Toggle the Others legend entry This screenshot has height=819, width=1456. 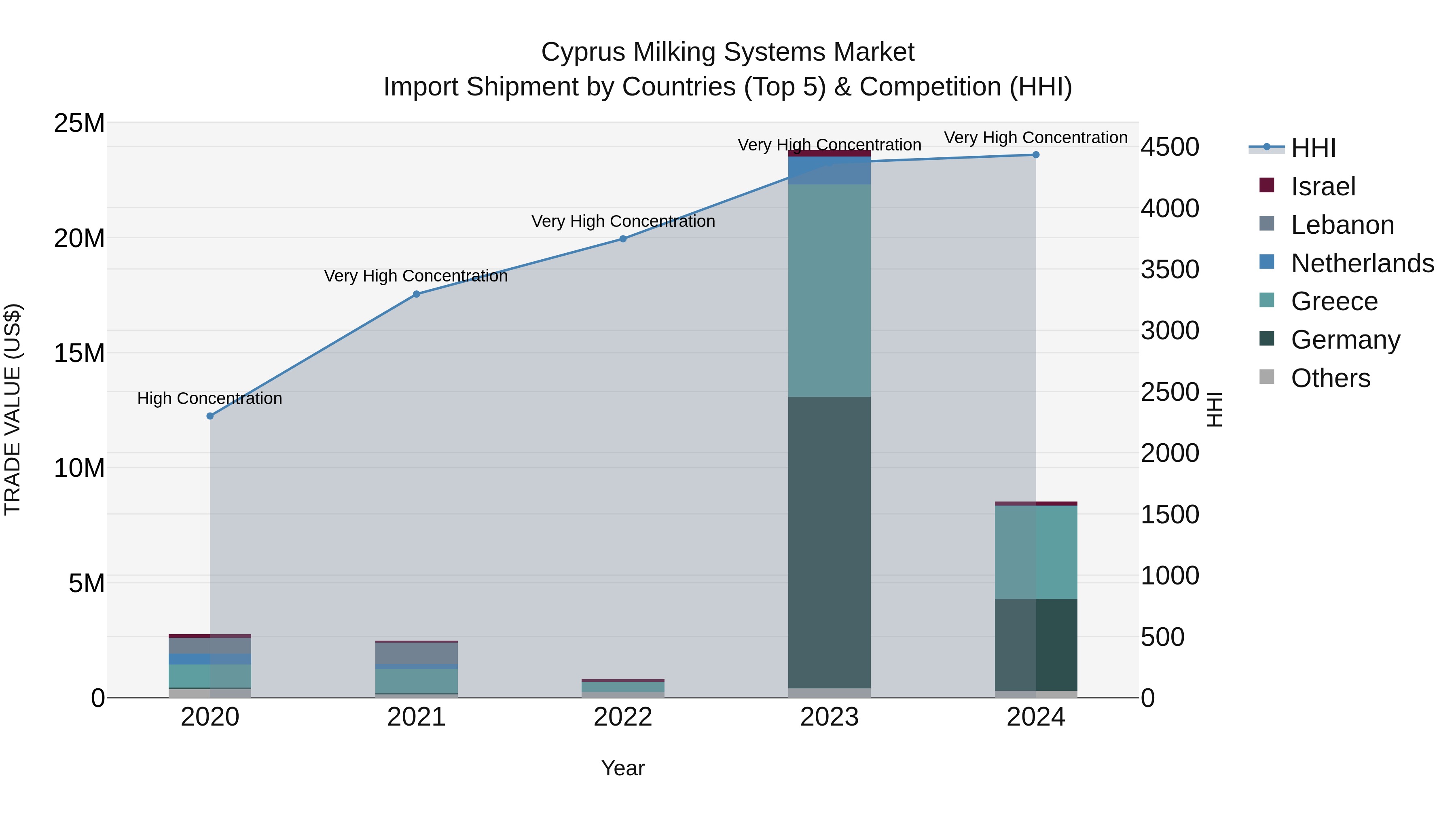point(1315,378)
